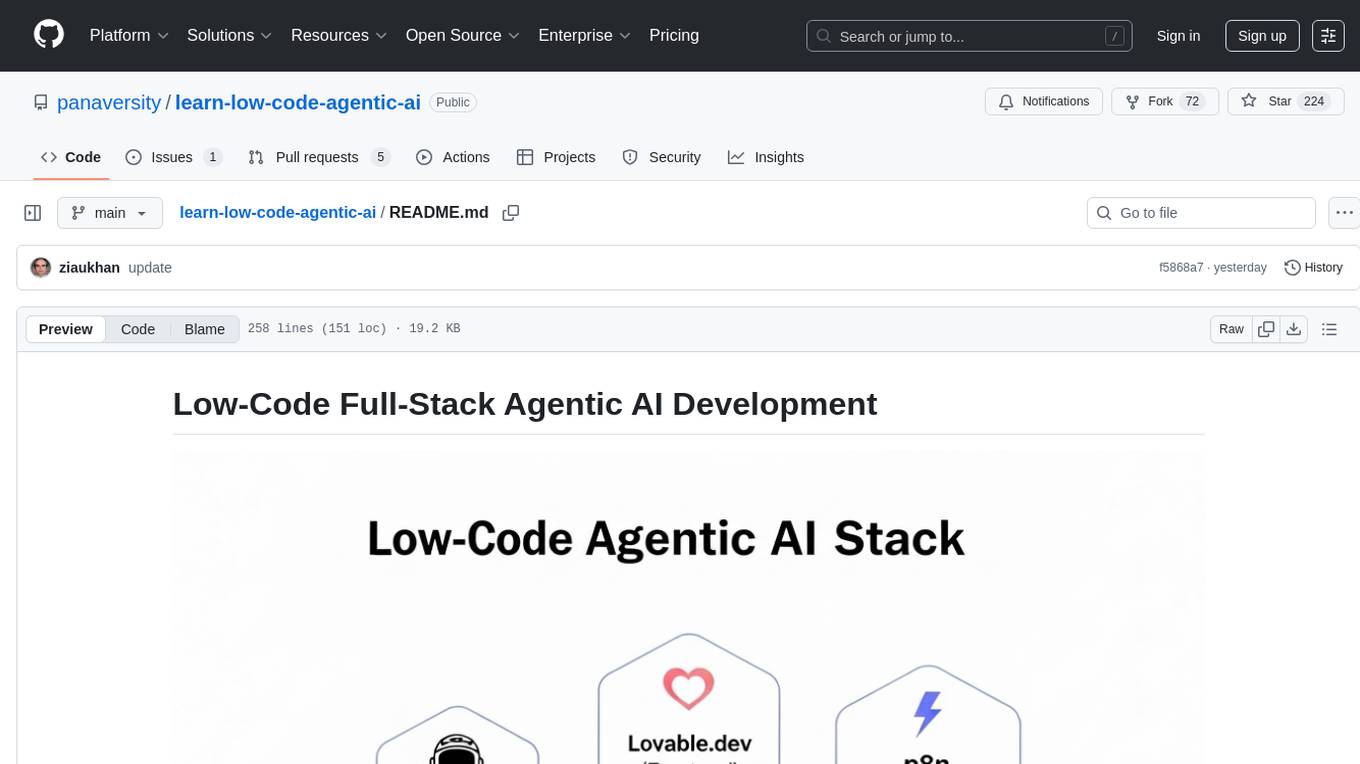The height and width of the screenshot is (764, 1360).
Task: Click the Issues count badge 1
Action: (x=212, y=157)
